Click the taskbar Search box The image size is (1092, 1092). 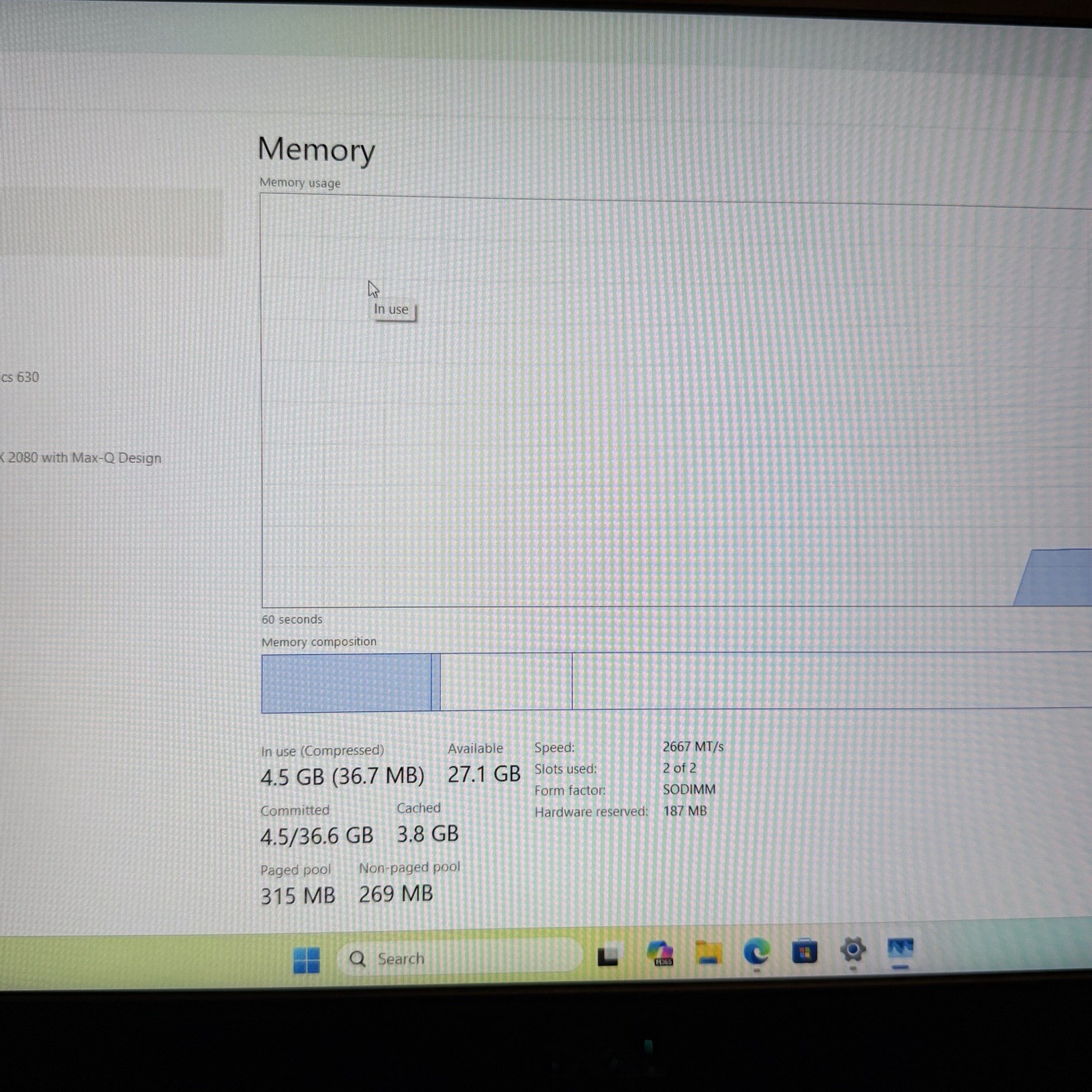pos(459,958)
